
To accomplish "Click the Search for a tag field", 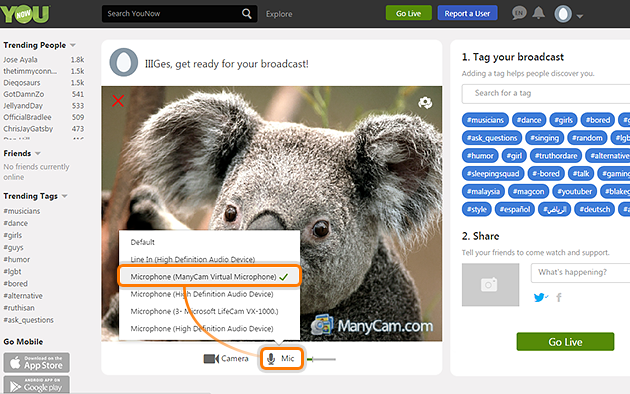I will 546,94.
